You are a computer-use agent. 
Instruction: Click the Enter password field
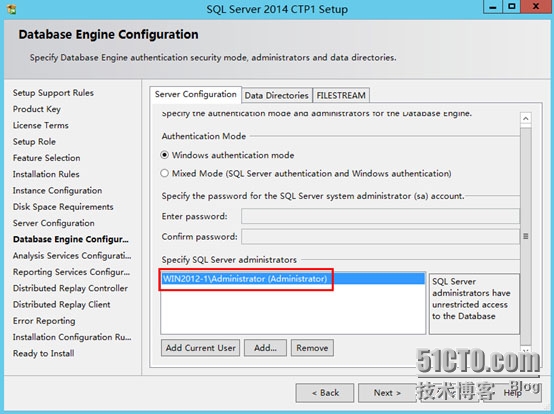tap(380, 216)
